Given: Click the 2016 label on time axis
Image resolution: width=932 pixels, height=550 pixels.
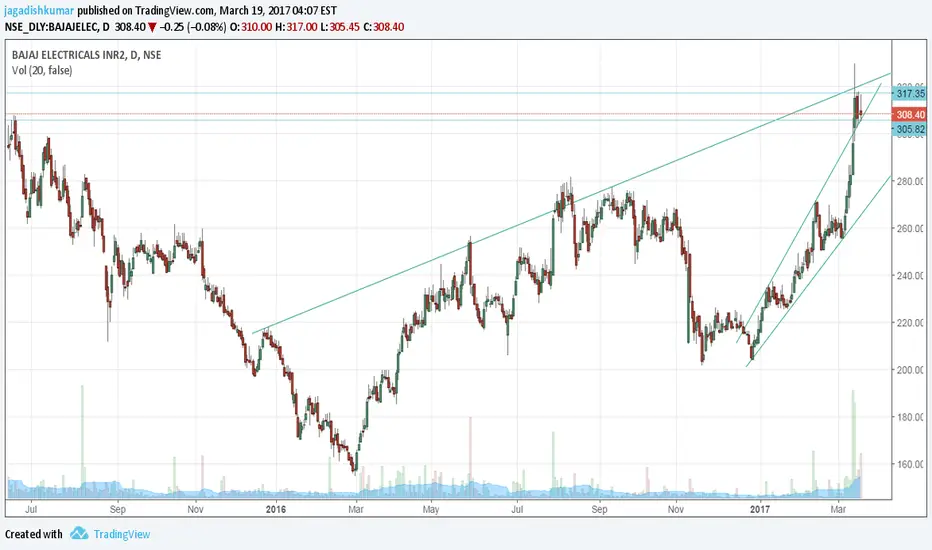Looking at the screenshot, I should point(276,509).
